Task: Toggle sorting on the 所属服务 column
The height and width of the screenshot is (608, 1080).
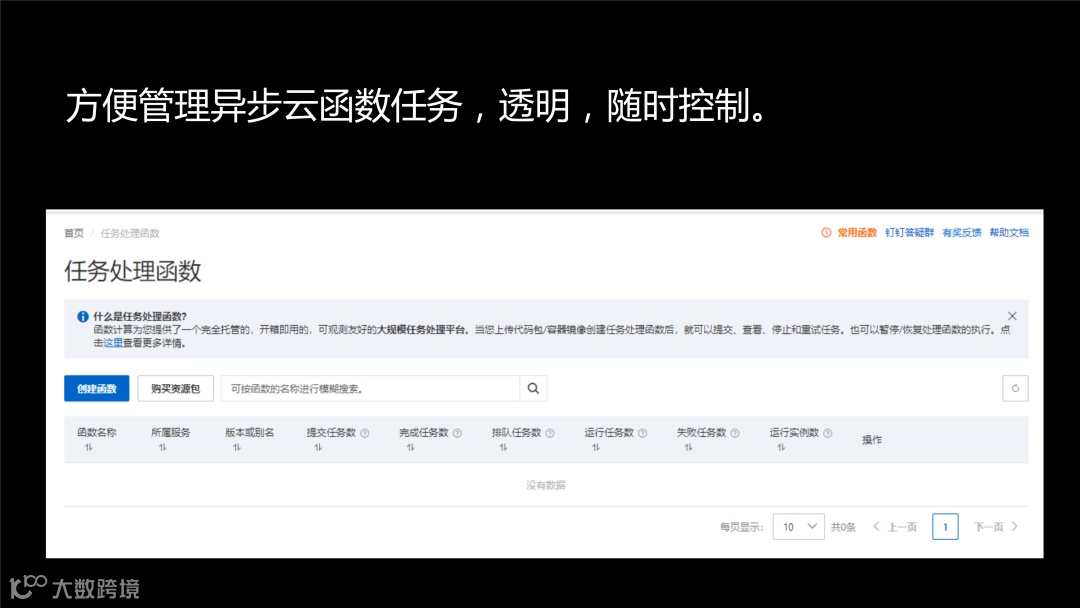Action: pyautogui.click(x=162, y=446)
